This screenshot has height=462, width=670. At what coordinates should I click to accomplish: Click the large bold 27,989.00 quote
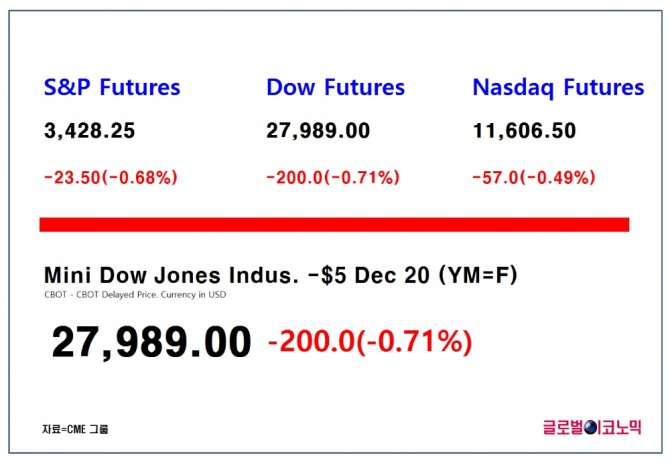(x=151, y=342)
